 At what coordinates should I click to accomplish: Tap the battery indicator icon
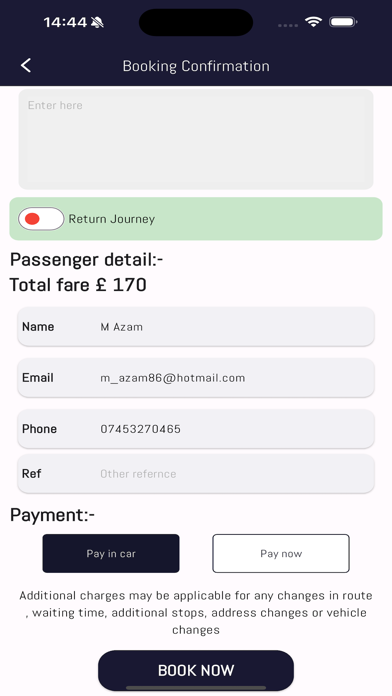coord(343,22)
